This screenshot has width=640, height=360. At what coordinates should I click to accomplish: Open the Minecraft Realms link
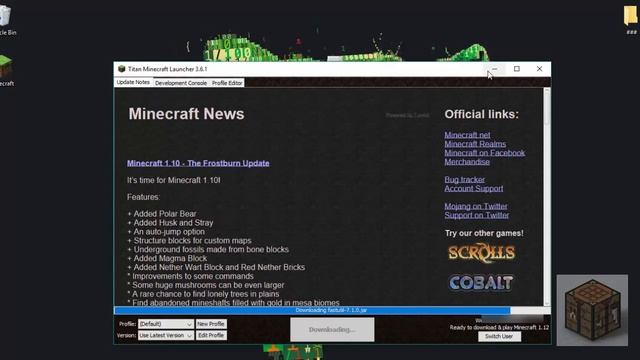coord(475,144)
